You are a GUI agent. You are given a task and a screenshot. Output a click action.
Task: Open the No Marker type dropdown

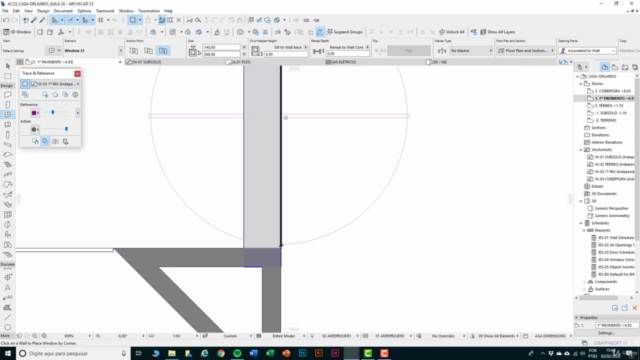[471, 51]
